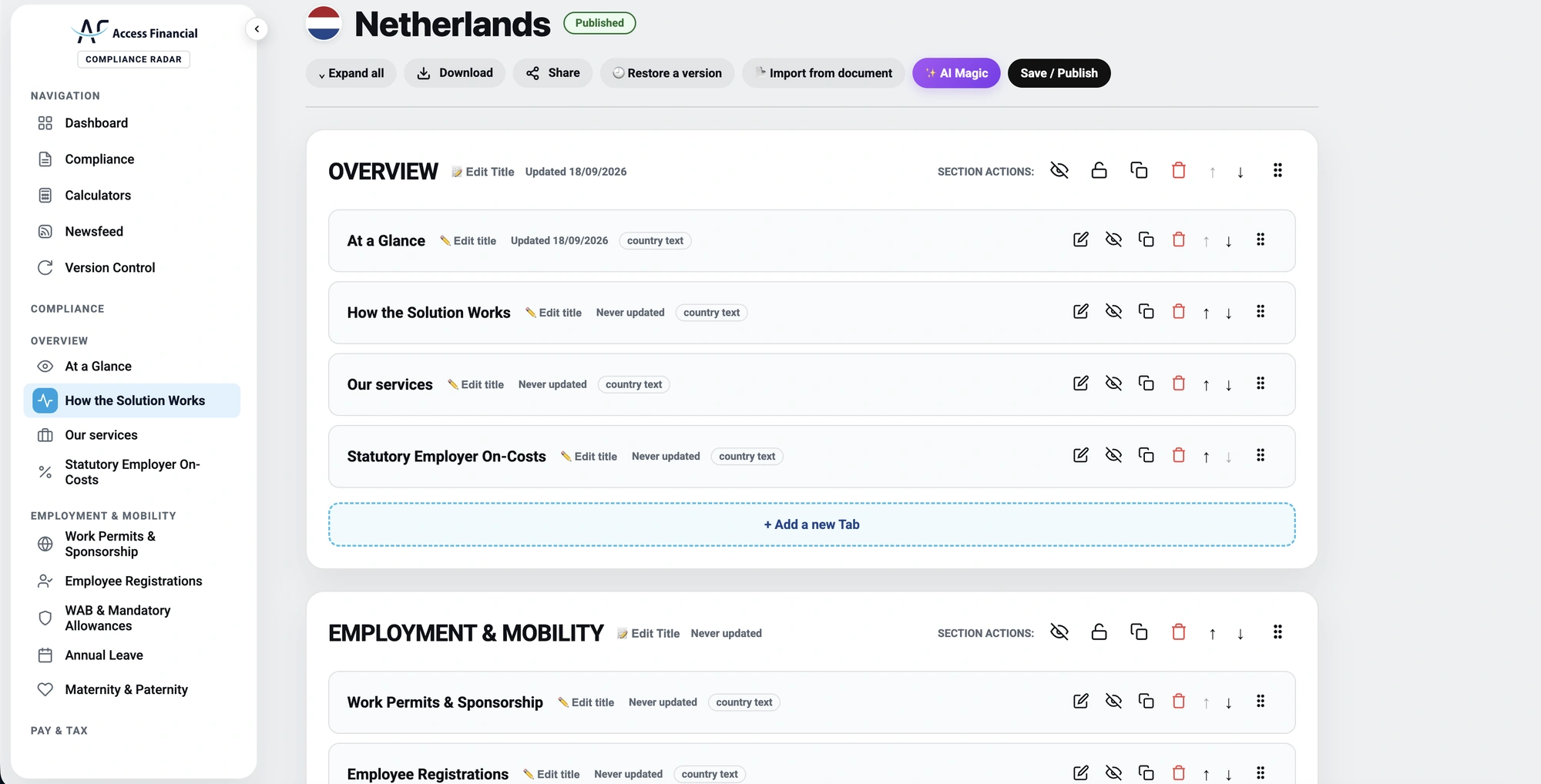Viewport: 1541px width, 784px height.
Task: Click Save / Publish
Action: (x=1059, y=73)
